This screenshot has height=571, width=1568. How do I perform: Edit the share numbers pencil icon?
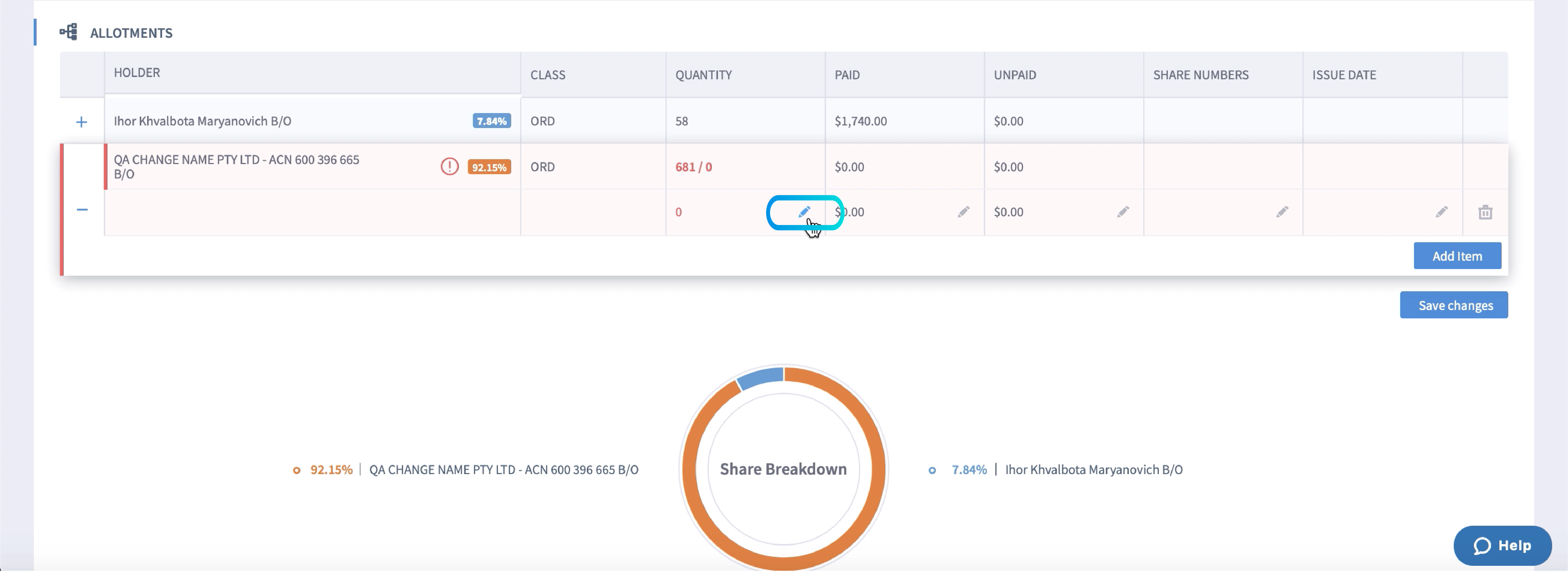1282,212
